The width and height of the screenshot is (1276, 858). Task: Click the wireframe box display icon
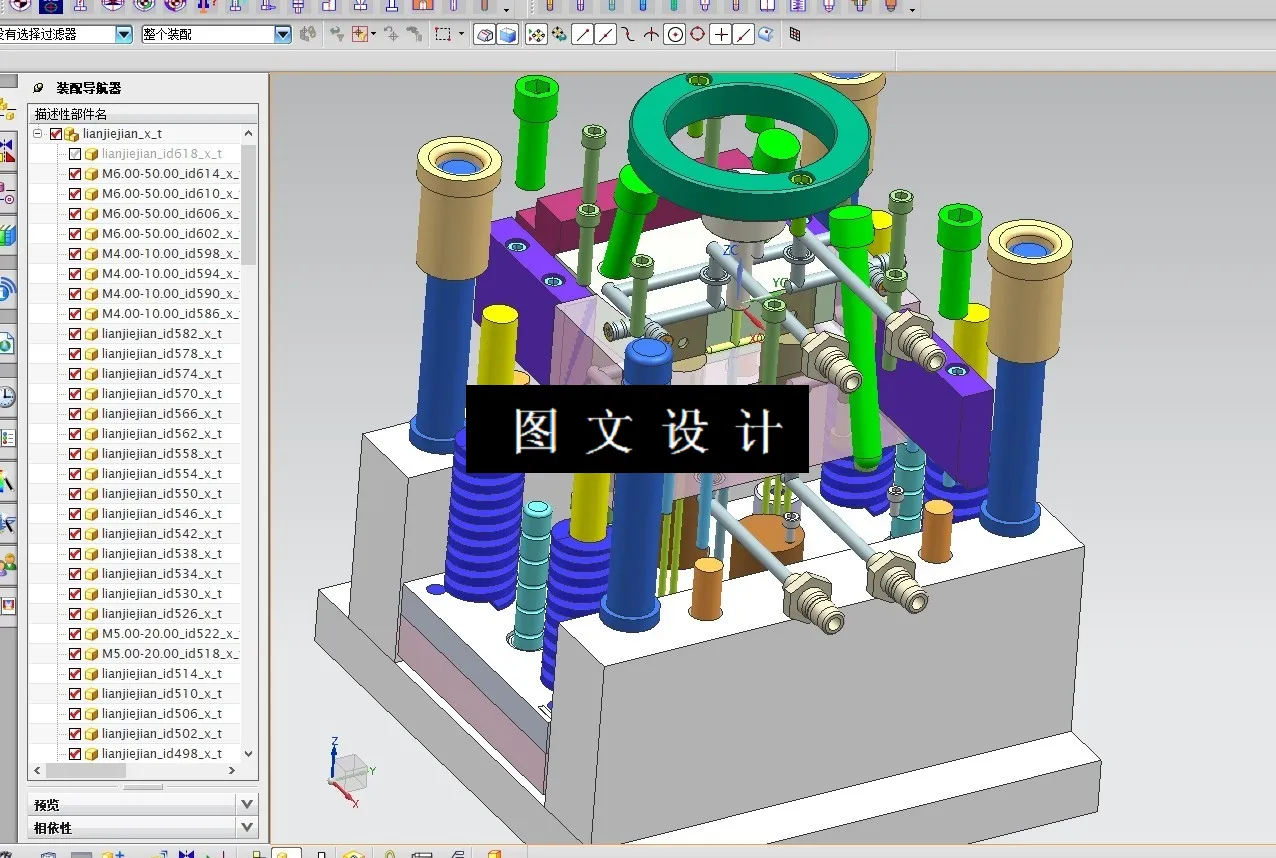(x=485, y=35)
